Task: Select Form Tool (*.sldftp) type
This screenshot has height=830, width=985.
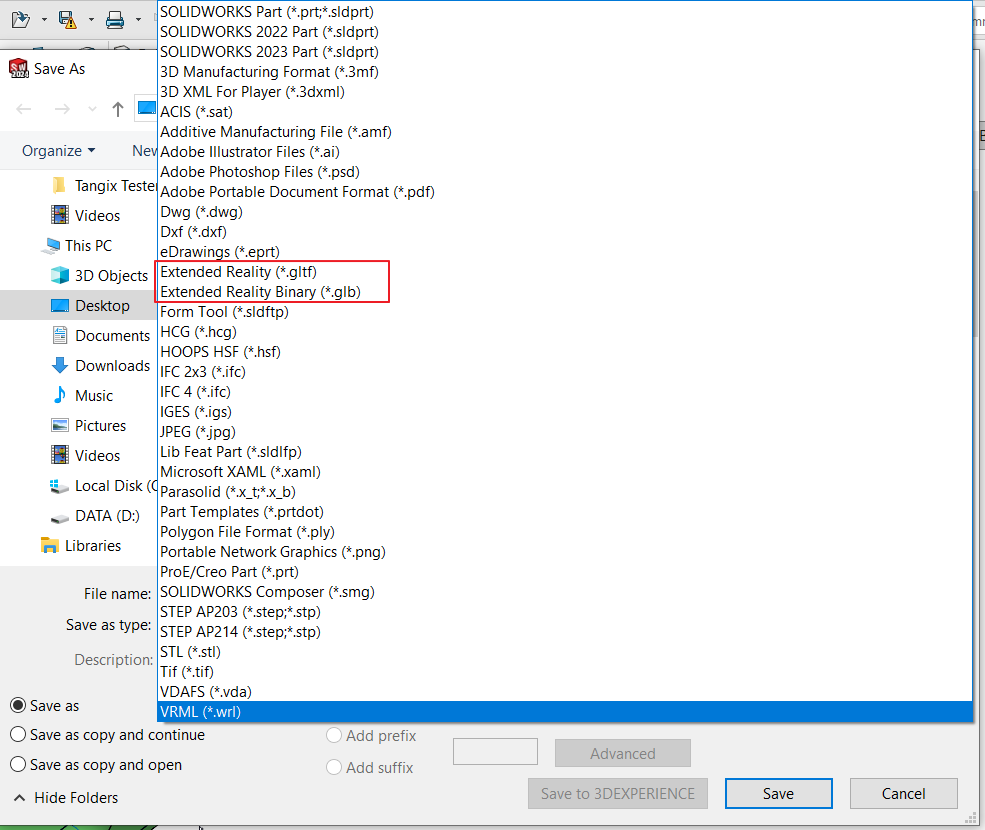Action: 564,312
